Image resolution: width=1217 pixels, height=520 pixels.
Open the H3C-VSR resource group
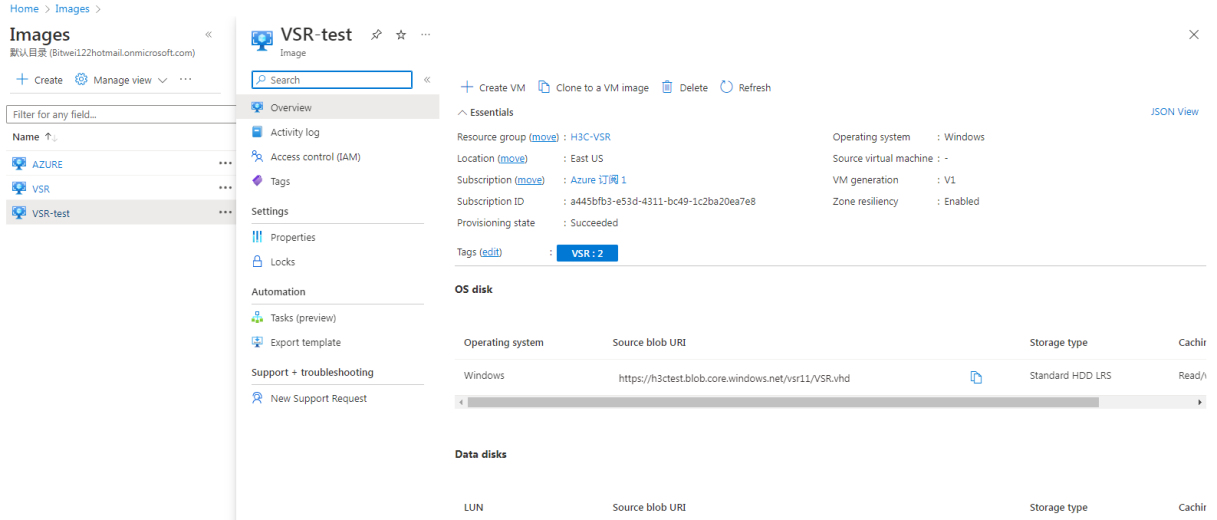pyautogui.click(x=590, y=137)
